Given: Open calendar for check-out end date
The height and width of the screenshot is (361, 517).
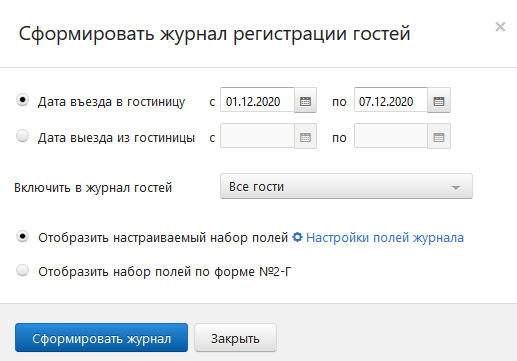Looking at the screenshot, I should pos(439,136).
